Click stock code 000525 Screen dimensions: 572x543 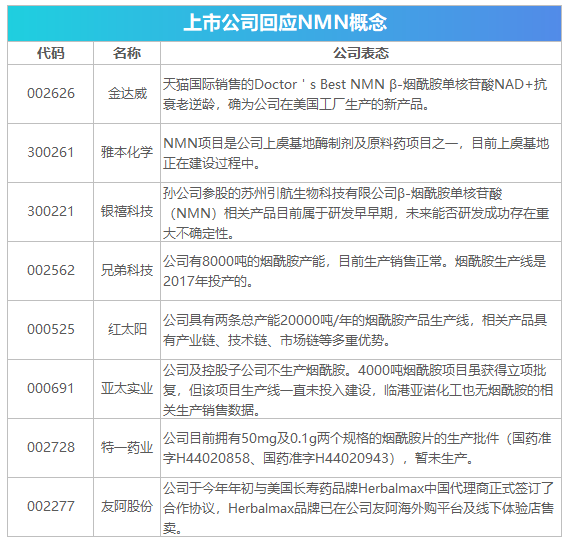[51, 330]
